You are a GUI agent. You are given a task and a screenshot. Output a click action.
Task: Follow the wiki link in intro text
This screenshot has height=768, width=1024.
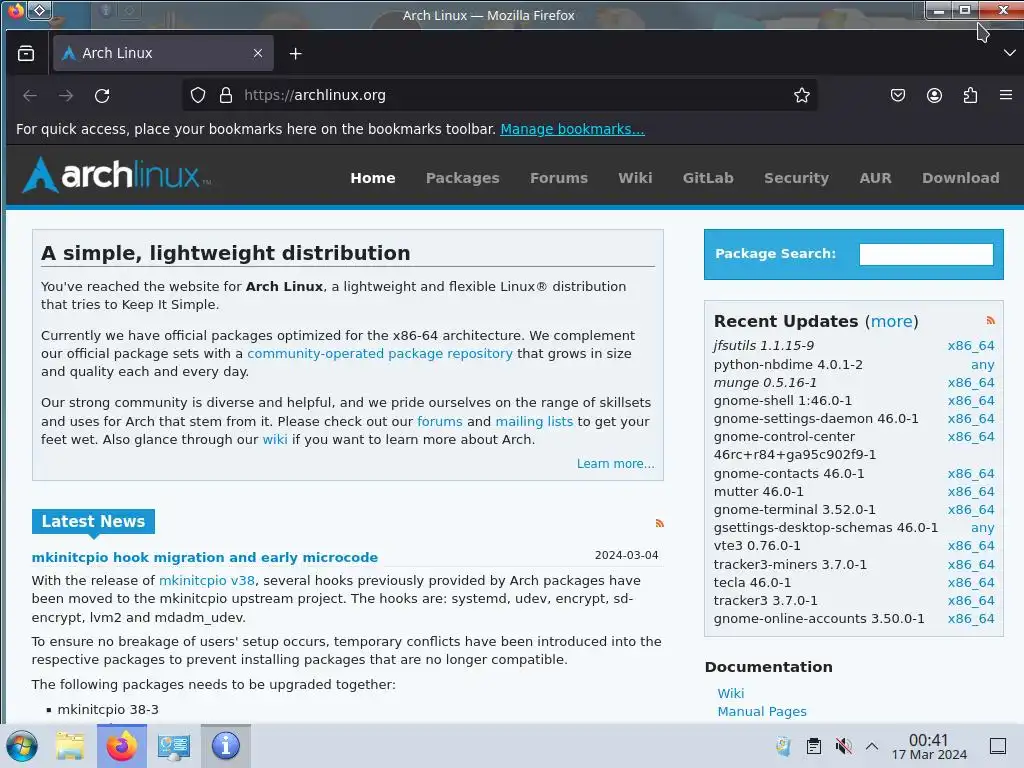pos(275,440)
